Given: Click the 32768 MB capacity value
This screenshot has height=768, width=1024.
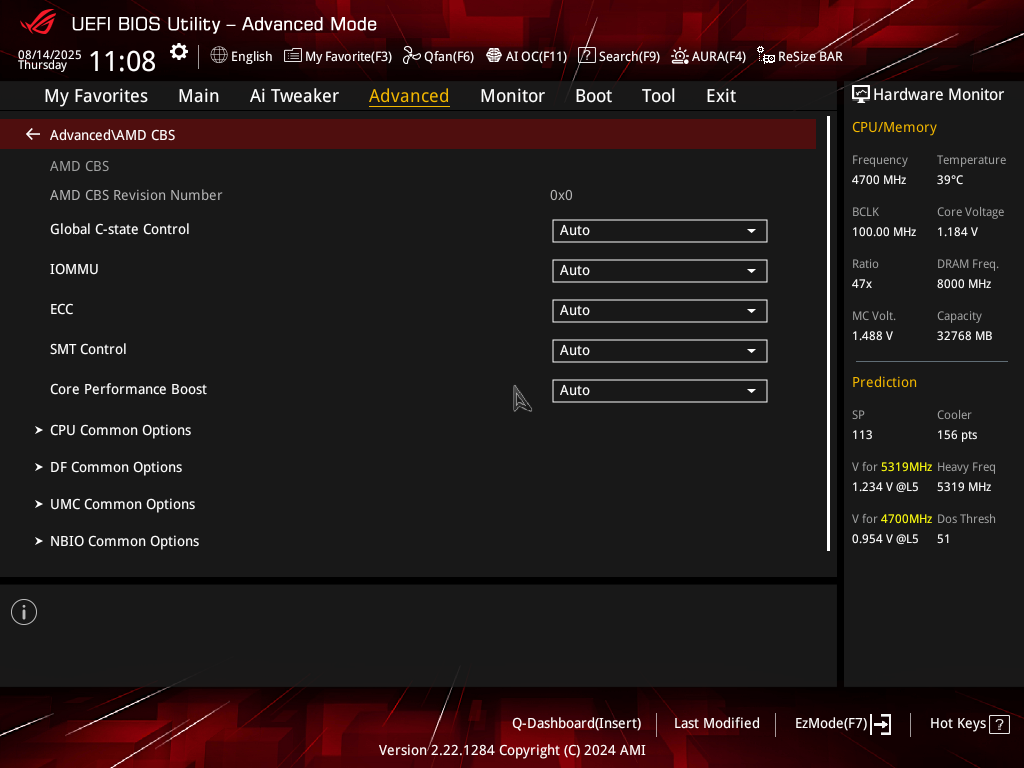Looking at the screenshot, I should pyautogui.click(x=964, y=336).
